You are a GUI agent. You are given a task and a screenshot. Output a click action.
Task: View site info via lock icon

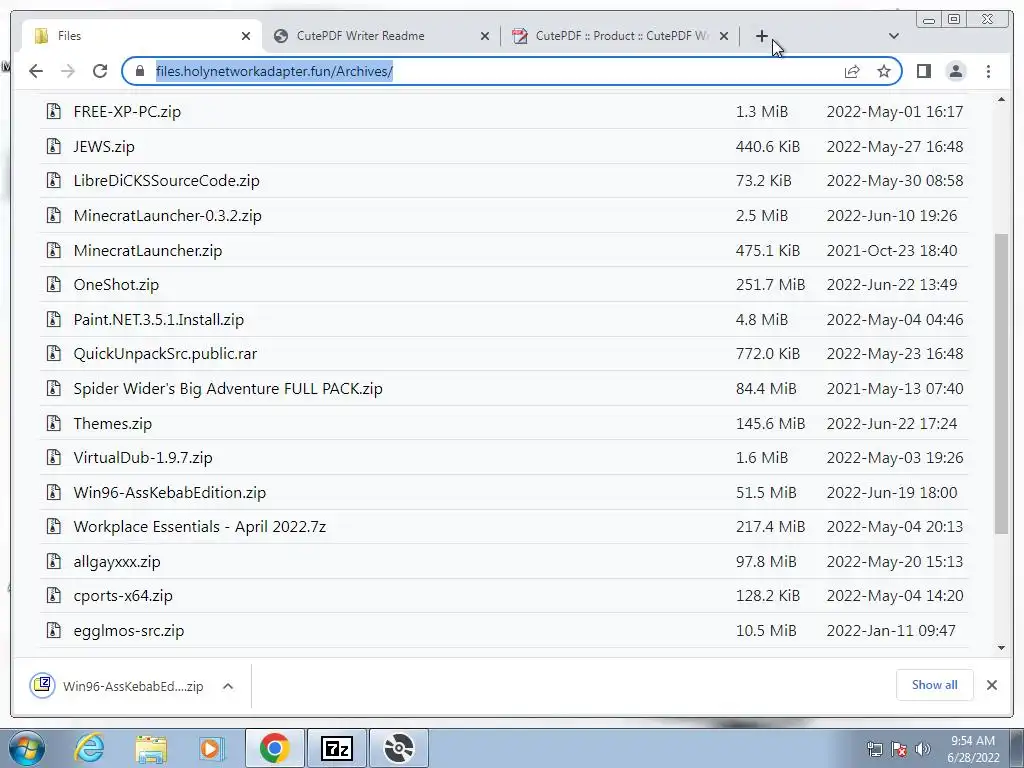click(x=139, y=71)
